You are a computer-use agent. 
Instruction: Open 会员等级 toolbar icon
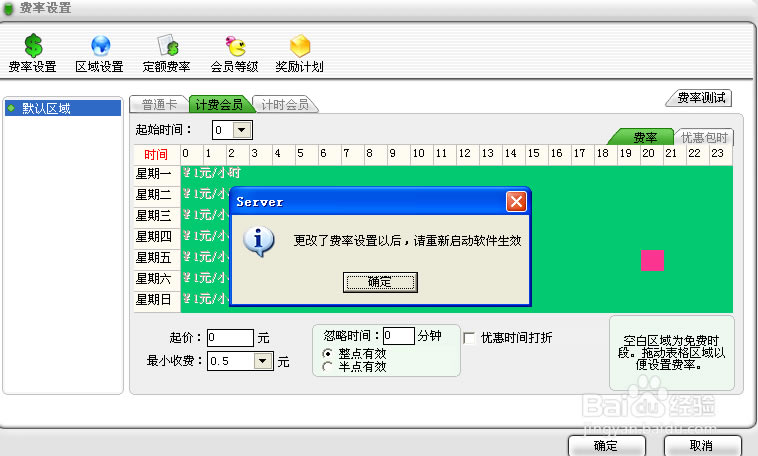pyautogui.click(x=234, y=47)
